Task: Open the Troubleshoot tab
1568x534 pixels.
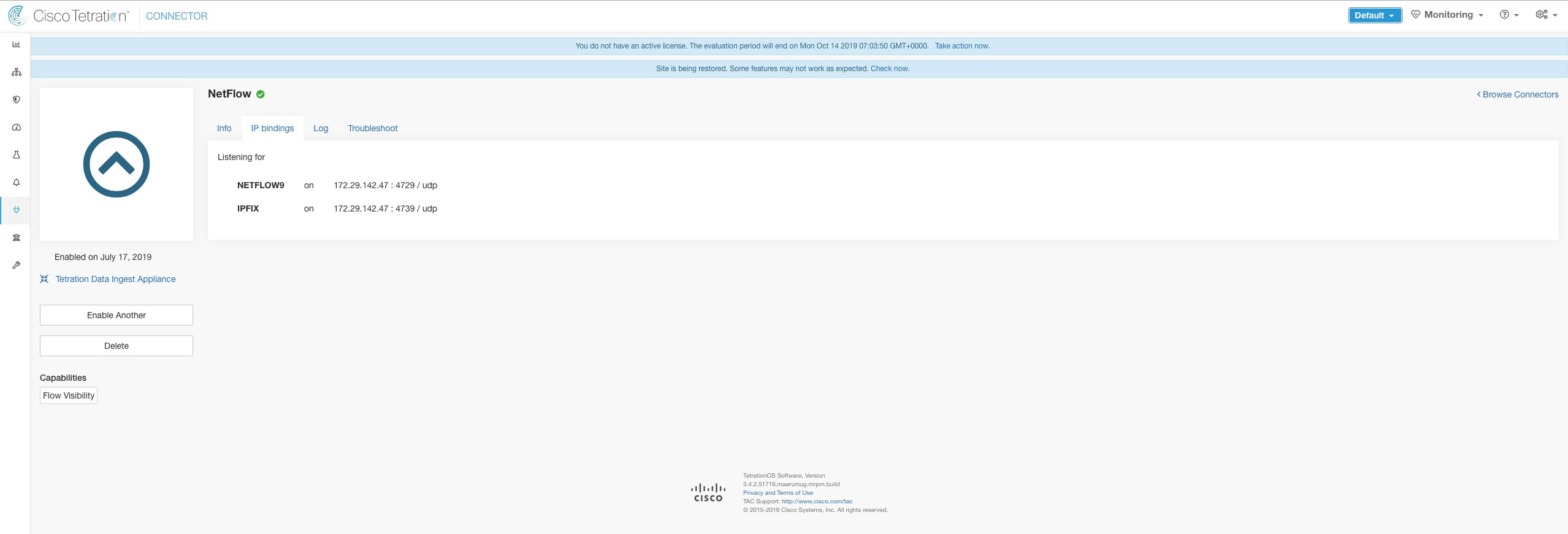Action: point(373,128)
